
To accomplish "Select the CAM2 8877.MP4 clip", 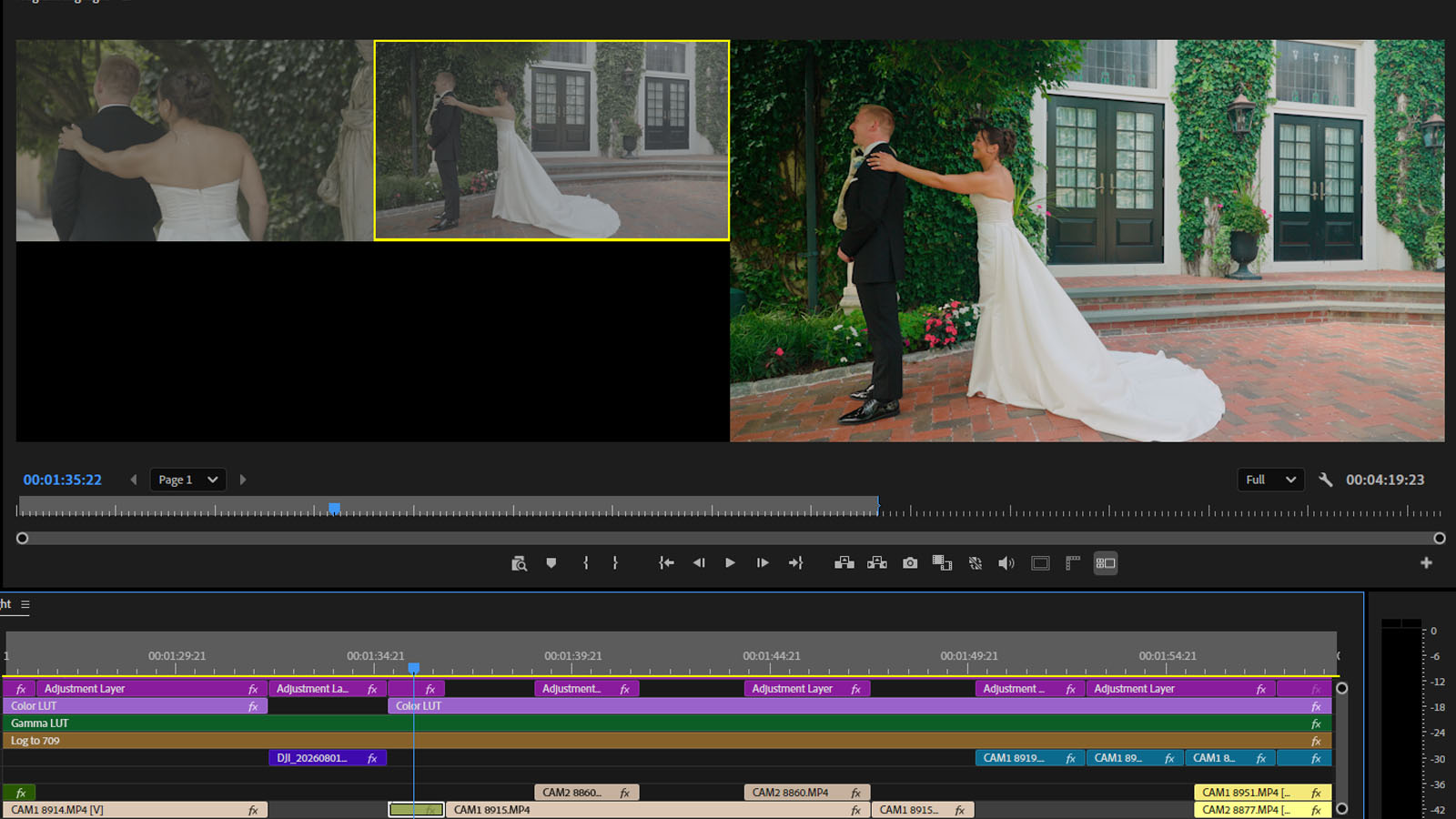I will point(1263,810).
